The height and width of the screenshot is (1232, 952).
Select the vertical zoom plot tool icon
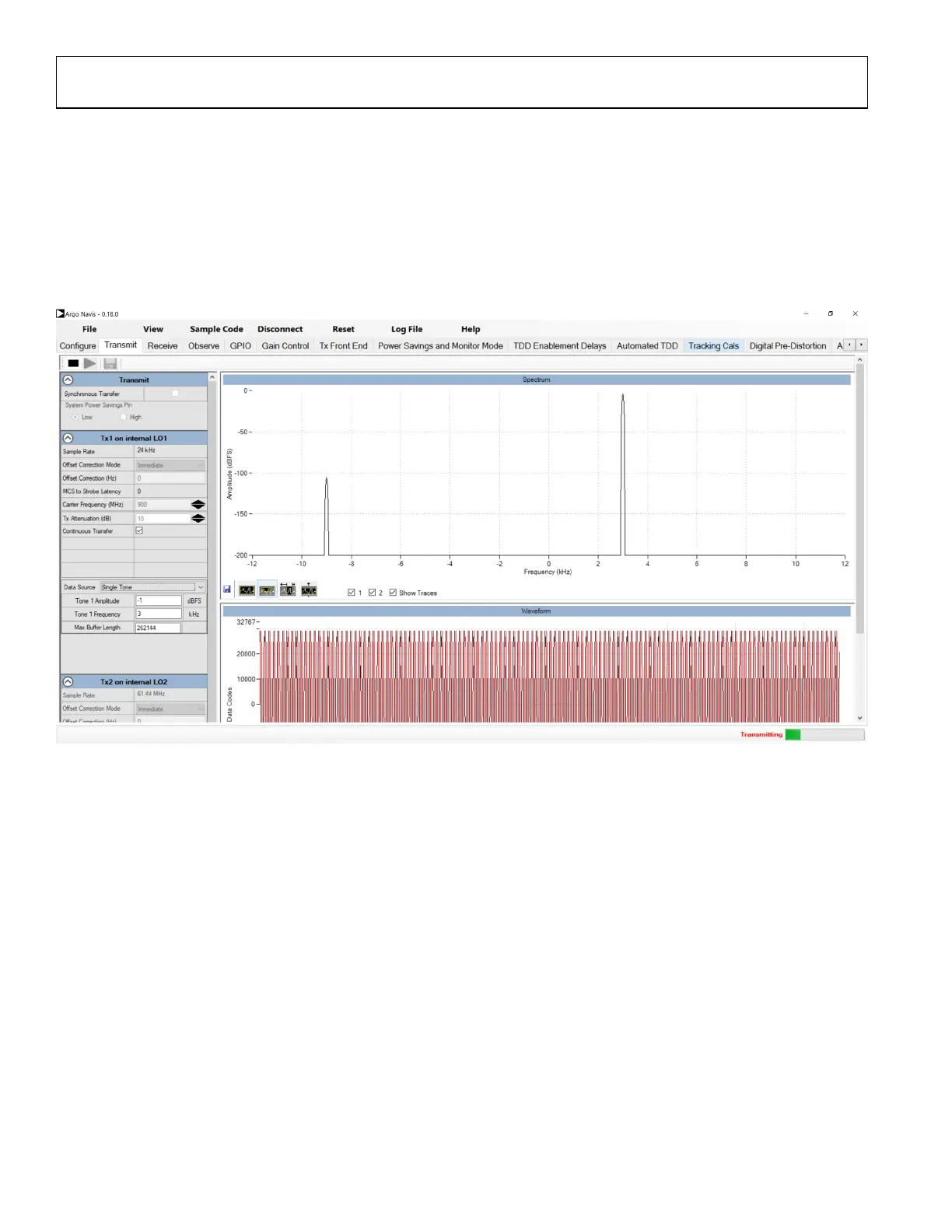(309, 590)
